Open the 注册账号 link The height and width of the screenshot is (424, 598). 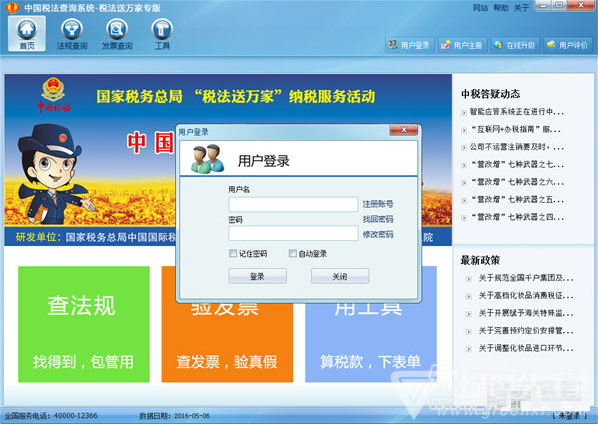(x=378, y=204)
